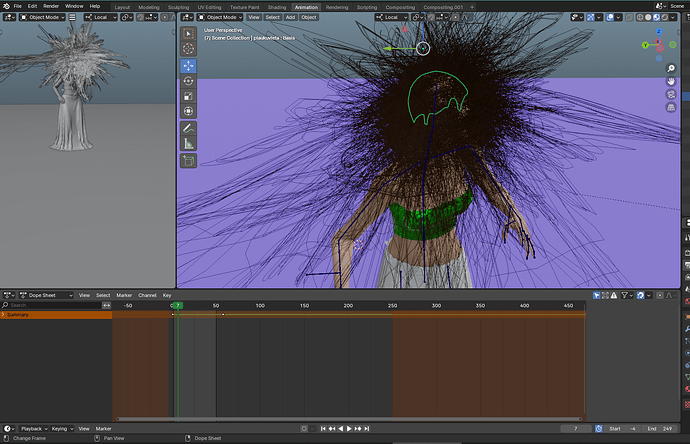
Task: Click the Dope Sheet channel Search field
Action: [52, 305]
